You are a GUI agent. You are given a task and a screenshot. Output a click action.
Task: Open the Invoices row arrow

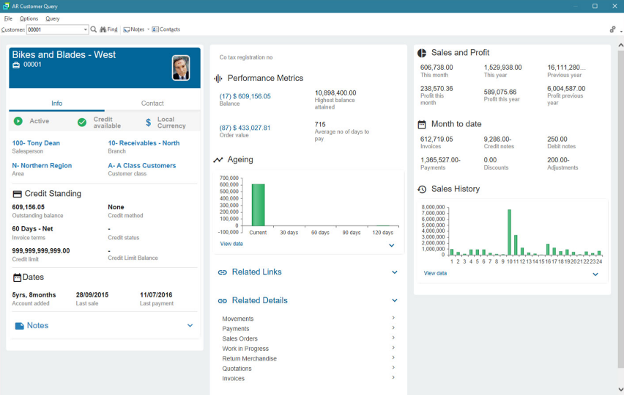393,377
